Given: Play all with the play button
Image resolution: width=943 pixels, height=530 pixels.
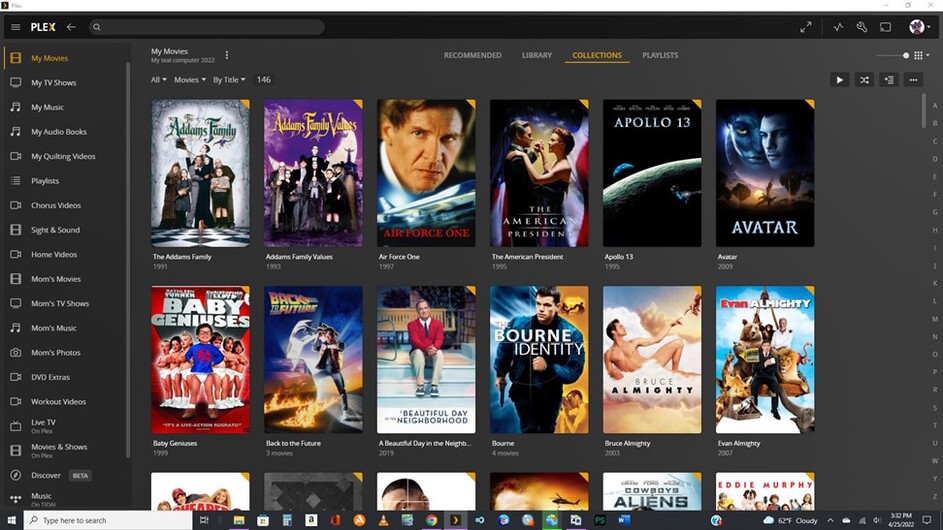Looking at the screenshot, I should pos(840,80).
